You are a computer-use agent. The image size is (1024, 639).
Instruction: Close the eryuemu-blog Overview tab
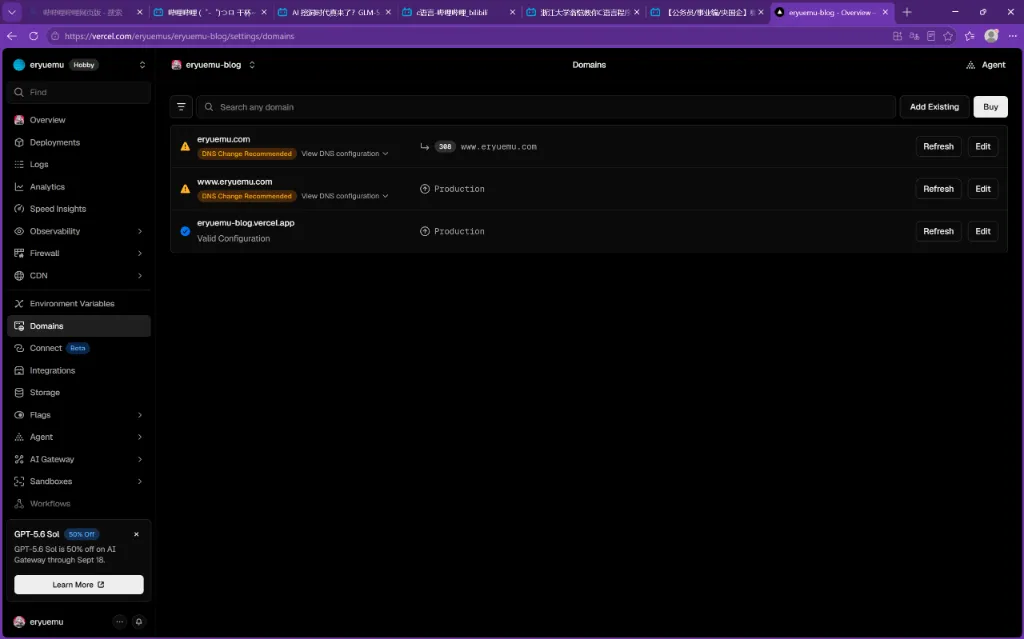coord(885,12)
